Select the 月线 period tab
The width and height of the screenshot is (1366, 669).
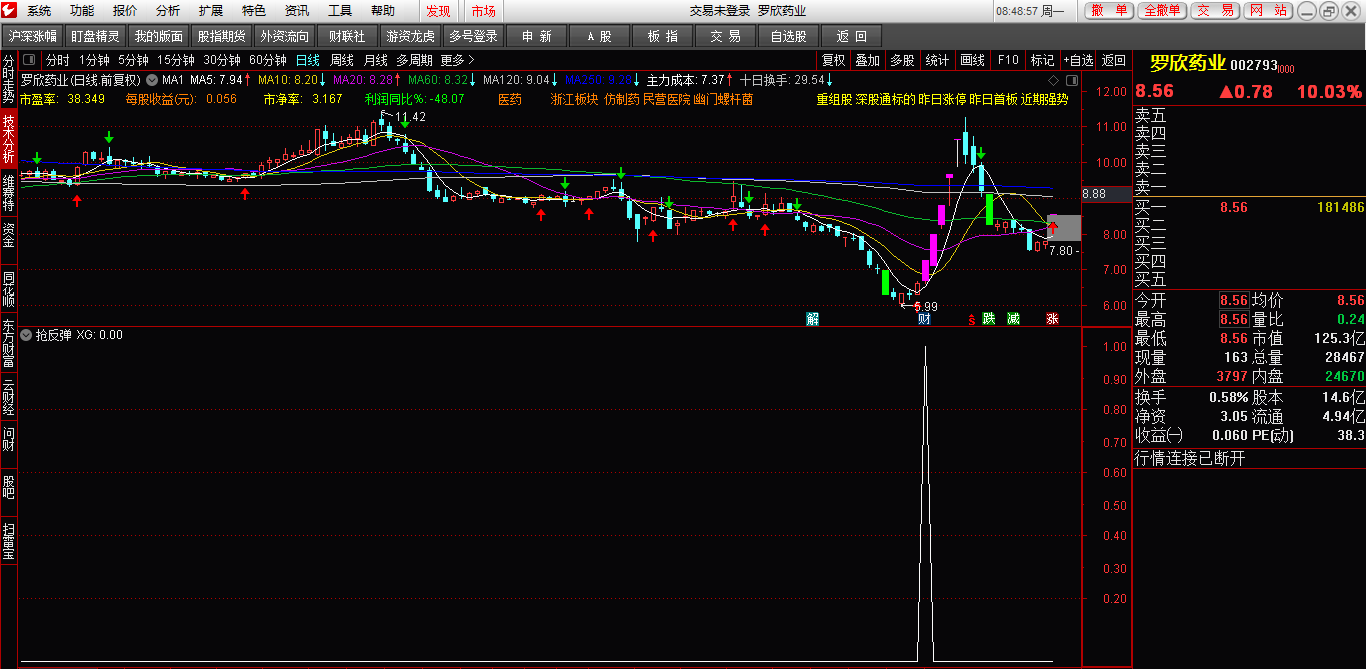376,60
